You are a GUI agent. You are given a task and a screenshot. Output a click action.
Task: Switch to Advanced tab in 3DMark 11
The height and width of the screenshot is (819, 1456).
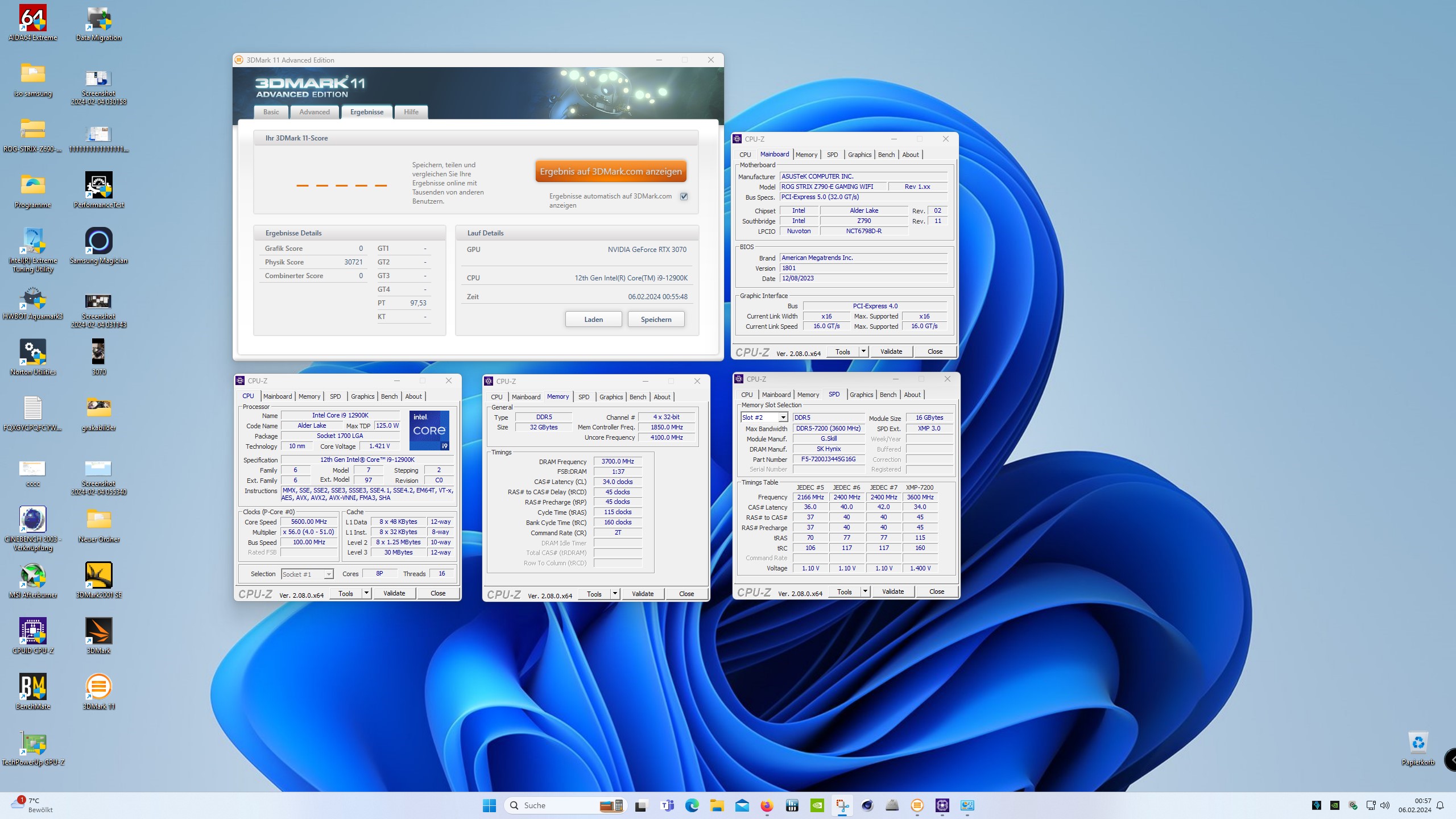click(x=315, y=112)
